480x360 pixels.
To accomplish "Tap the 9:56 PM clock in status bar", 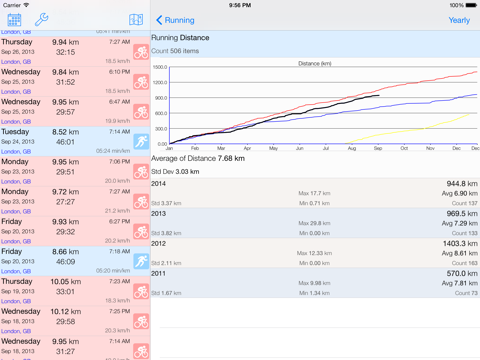I will pos(240,5).
